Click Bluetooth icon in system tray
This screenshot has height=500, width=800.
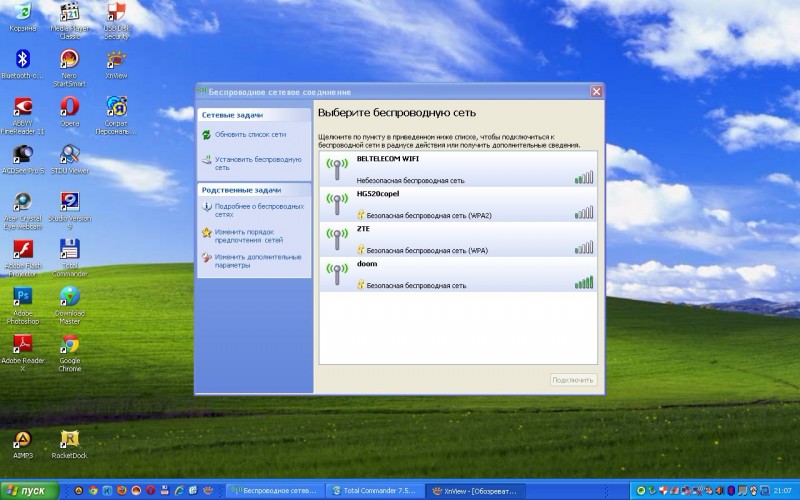tap(731, 490)
